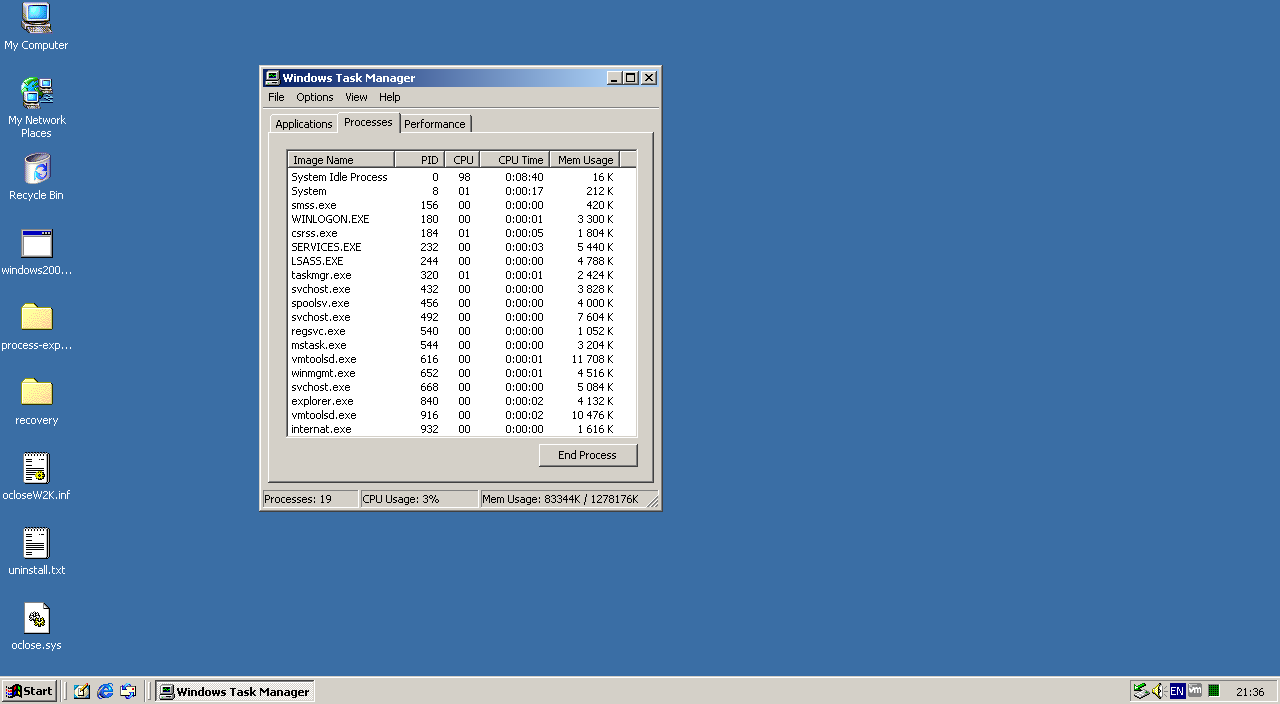
Task: Launch Internet Explorer from quick launch
Action: [105, 691]
